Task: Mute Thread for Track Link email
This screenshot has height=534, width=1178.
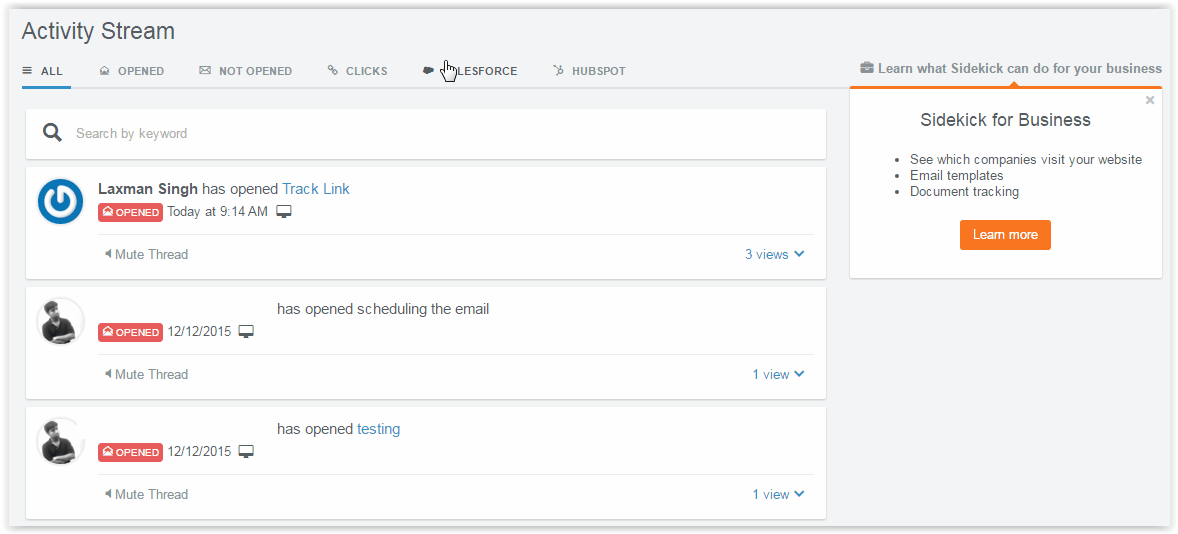Action: 146,254
